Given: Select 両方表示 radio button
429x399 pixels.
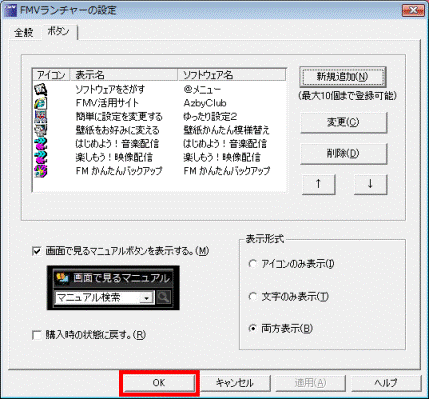Looking at the screenshot, I should point(253,329).
